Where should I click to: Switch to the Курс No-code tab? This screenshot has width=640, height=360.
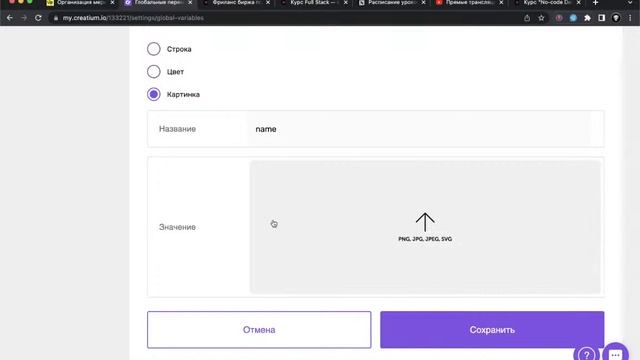point(547,2)
